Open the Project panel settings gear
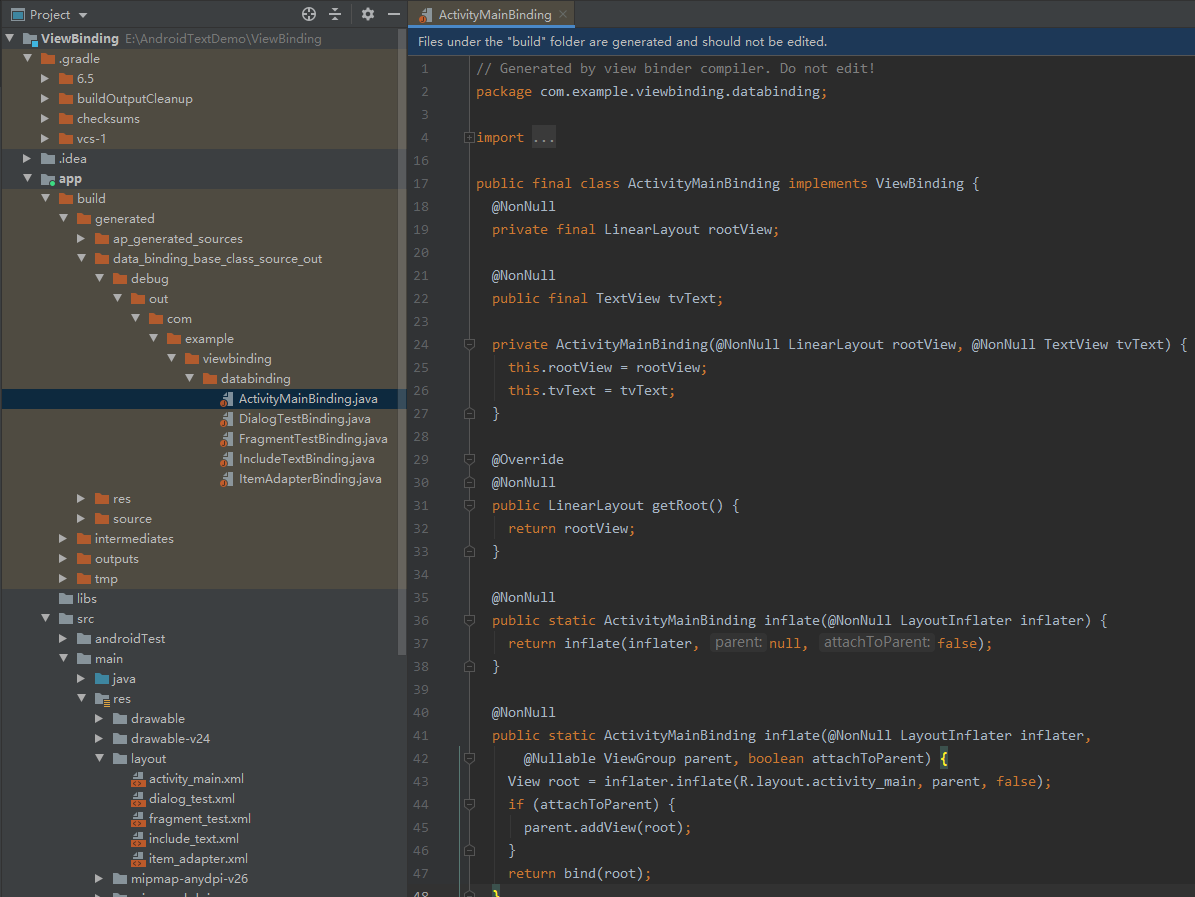This screenshot has height=897, width=1195. pyautogui.click(x=367, y=14)
